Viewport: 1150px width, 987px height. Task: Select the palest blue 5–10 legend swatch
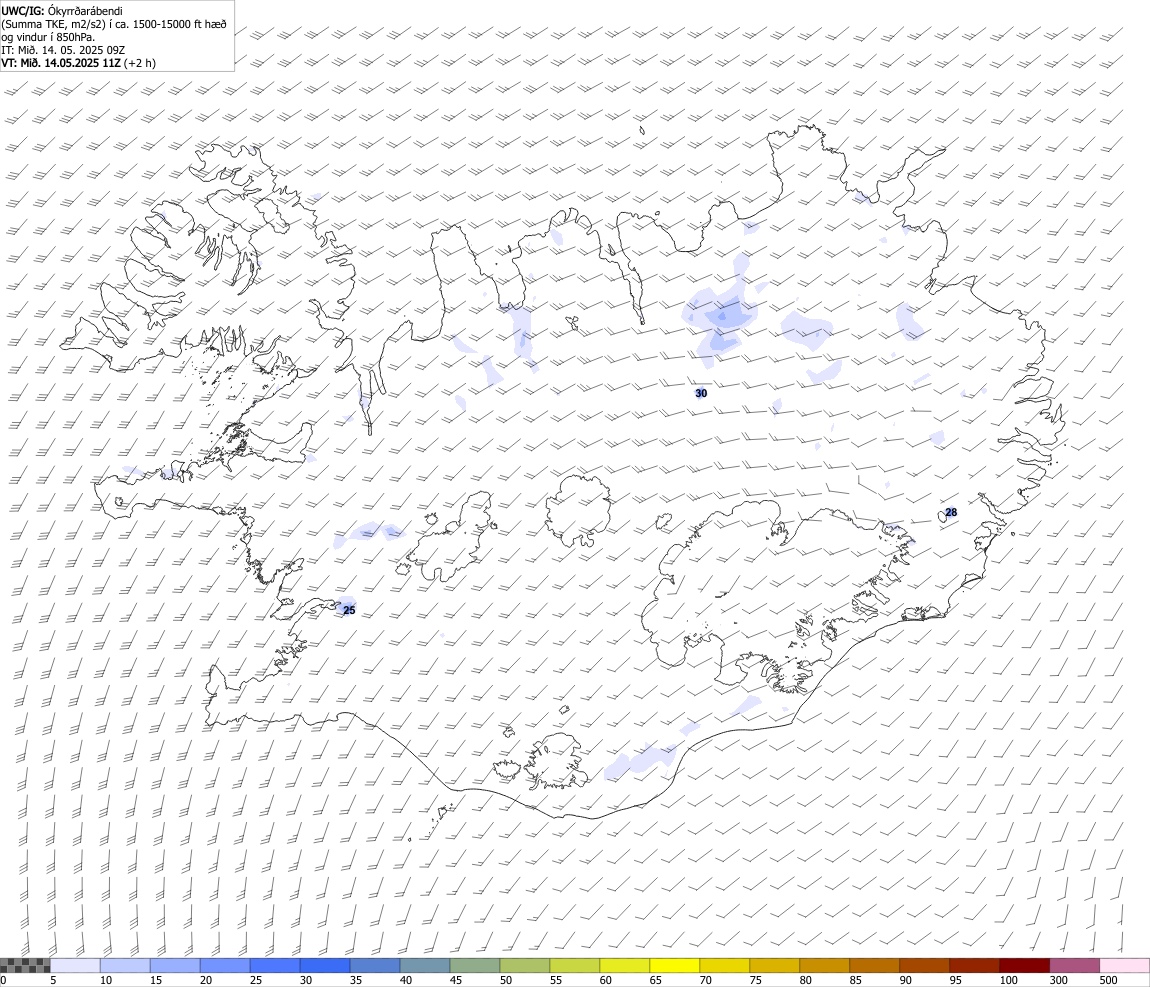click(x=76, y=966)
